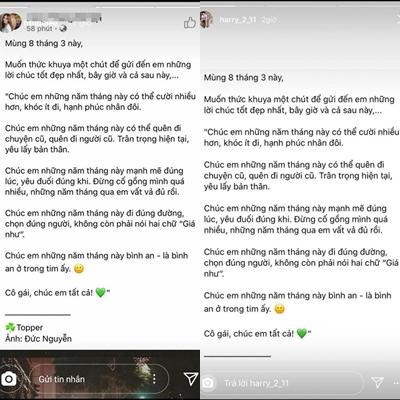Open harry_2_11 profile from username

[238, 20]
